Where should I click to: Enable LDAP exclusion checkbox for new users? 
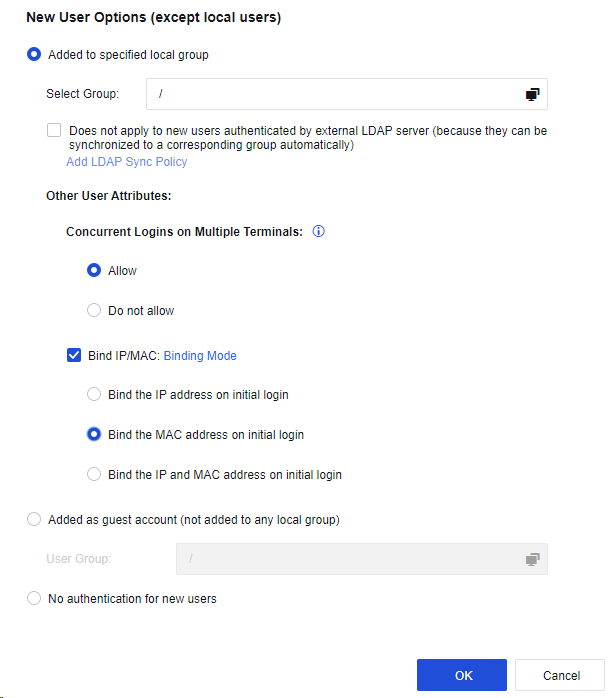(x=54, y=131)
